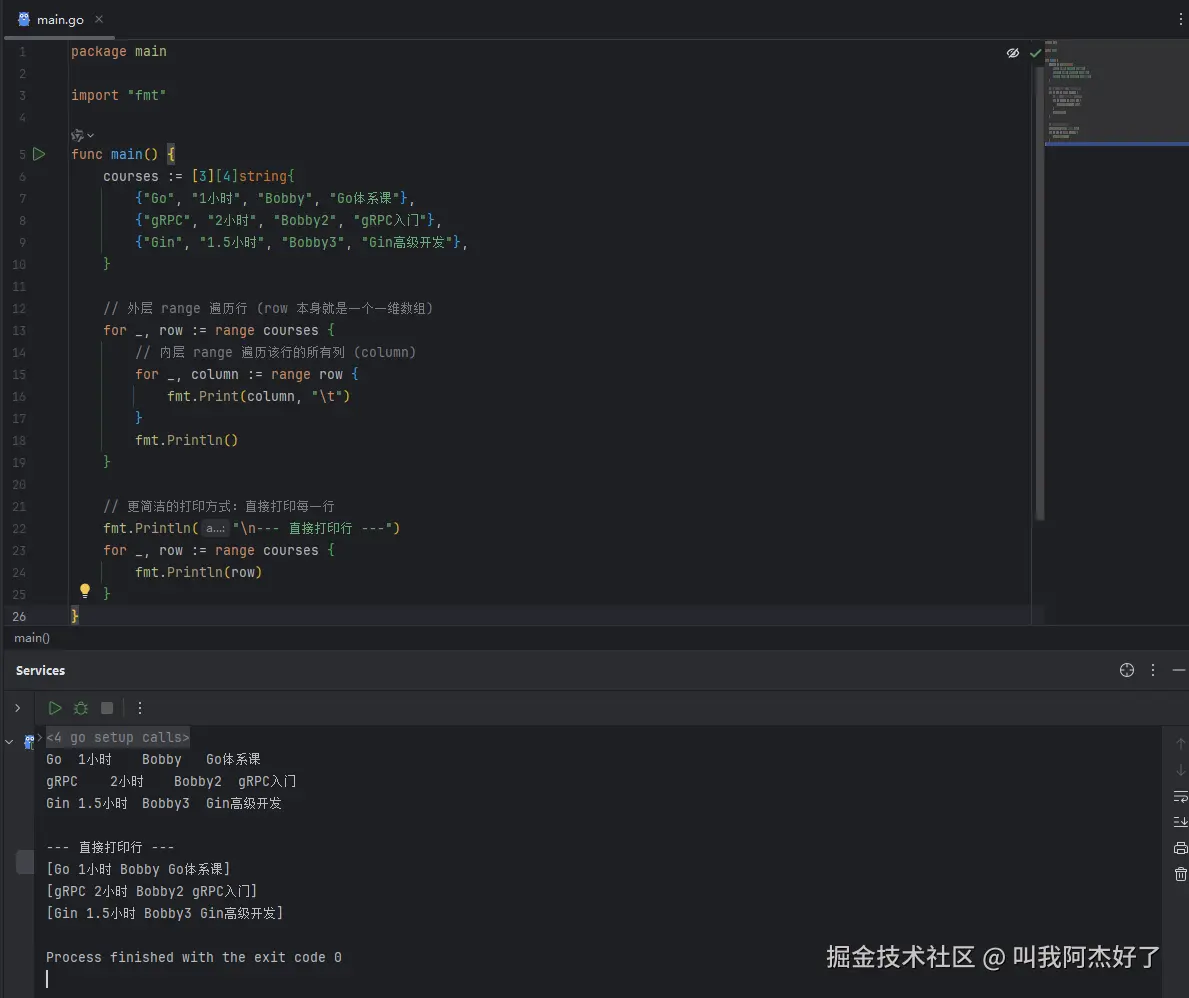The height and width of the screenshot is (998, 1189).
Task: Click 'courses := [3][4]string{' line
Action: (199, 176)
